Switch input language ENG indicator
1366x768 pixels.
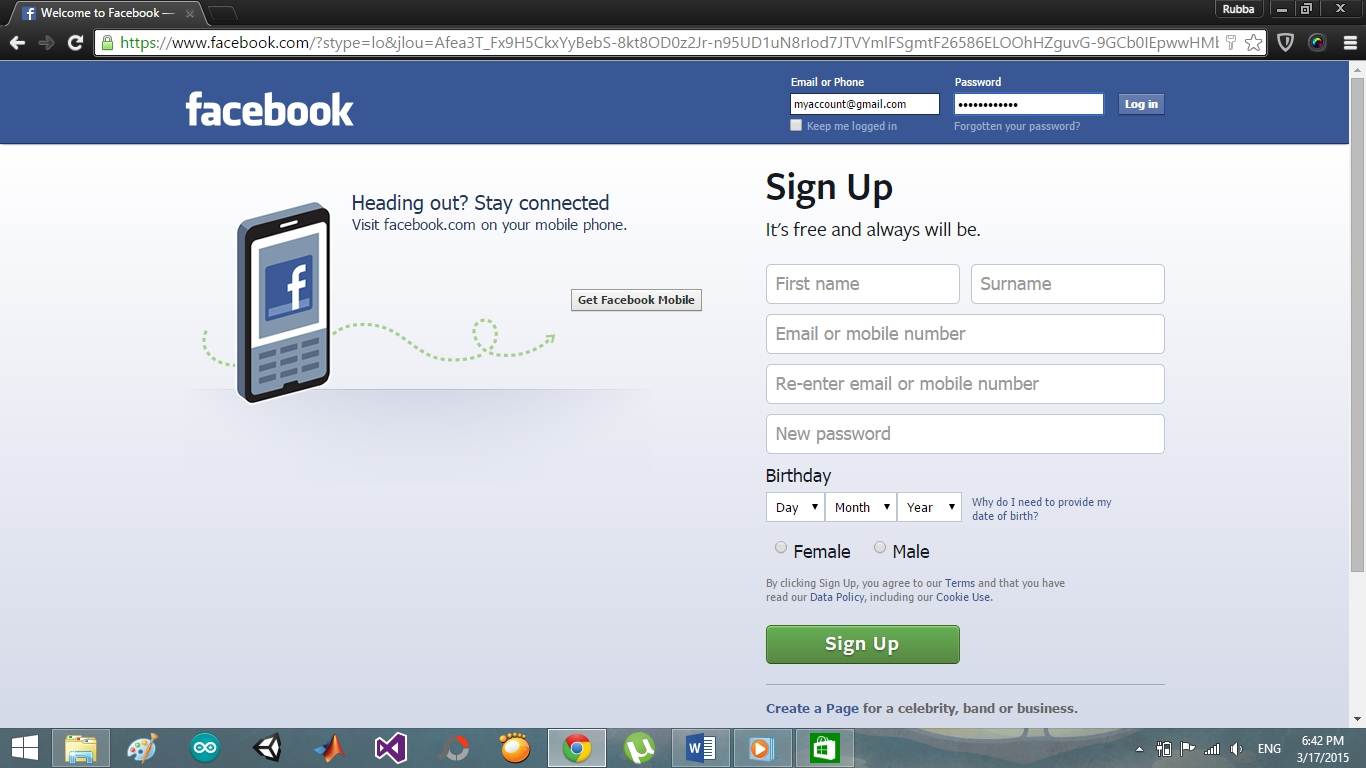(x=1269, y=748)
